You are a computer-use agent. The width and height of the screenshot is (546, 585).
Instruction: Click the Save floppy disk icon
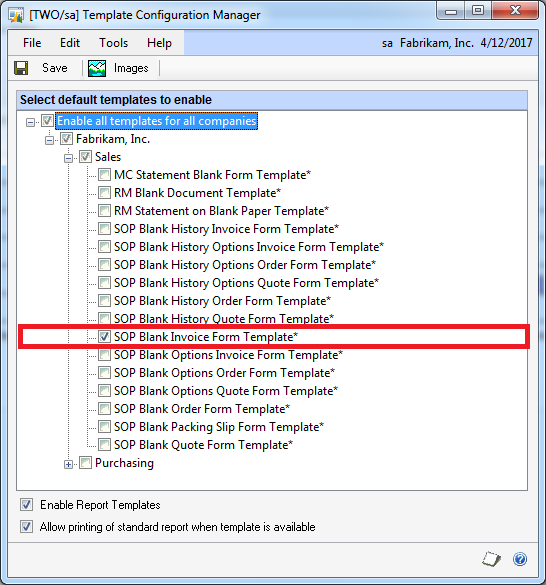pos(21,68)
